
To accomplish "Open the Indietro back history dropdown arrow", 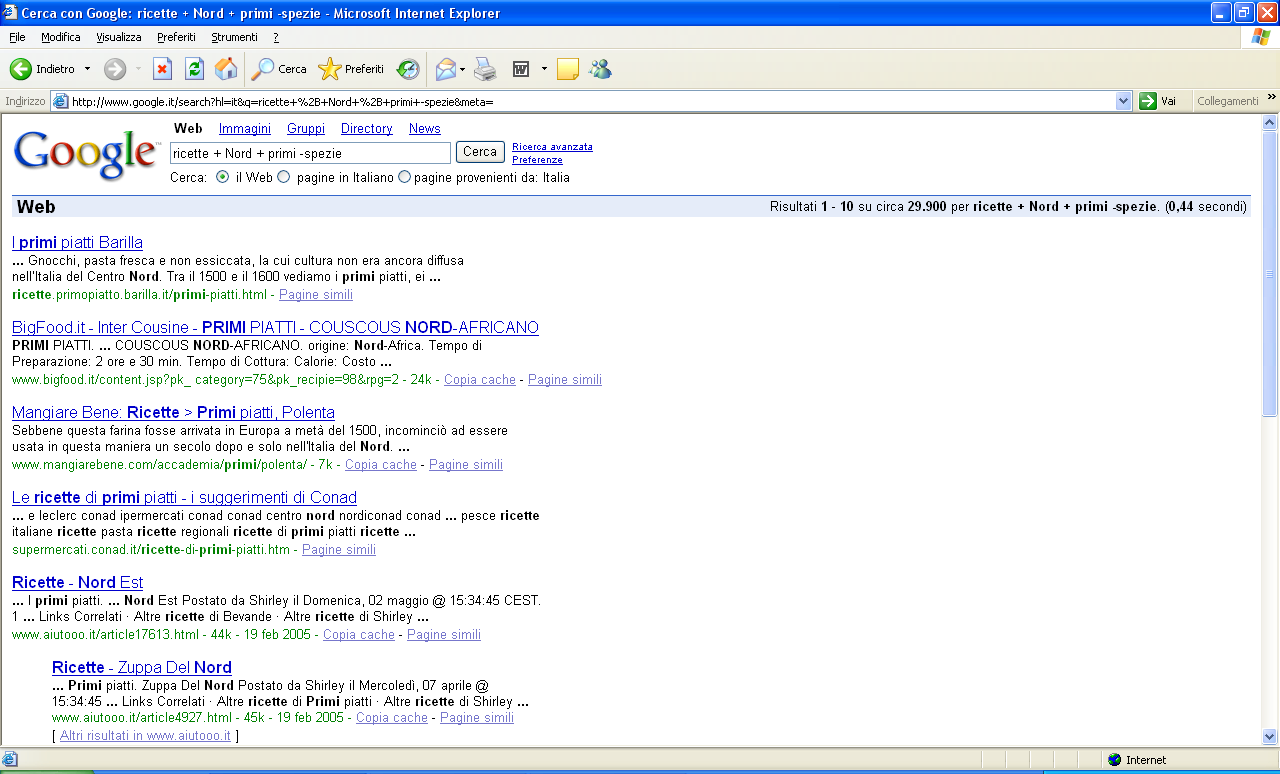I will click(87, 69).
